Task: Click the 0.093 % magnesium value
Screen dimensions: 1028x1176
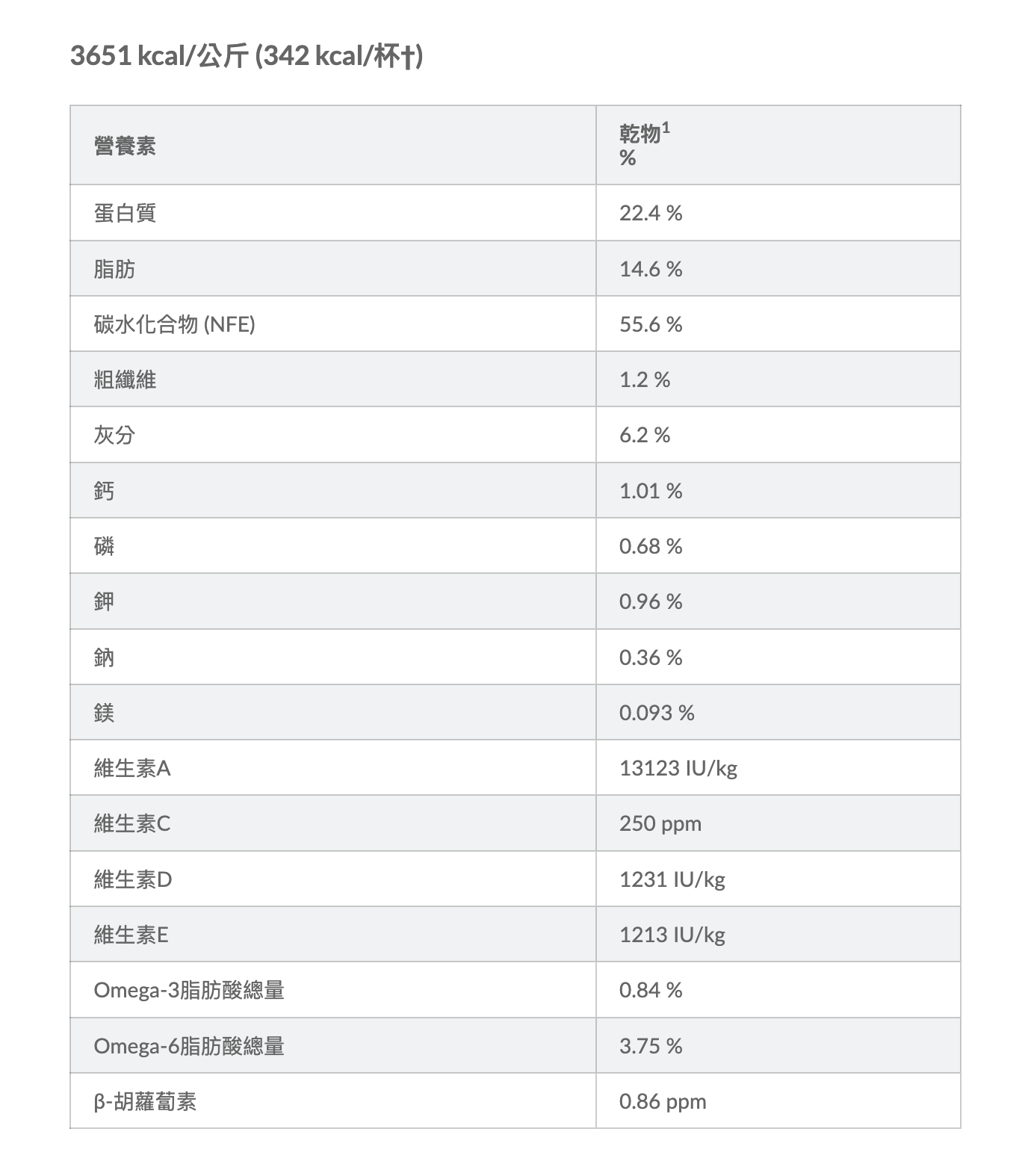Action: click(657, 713)
